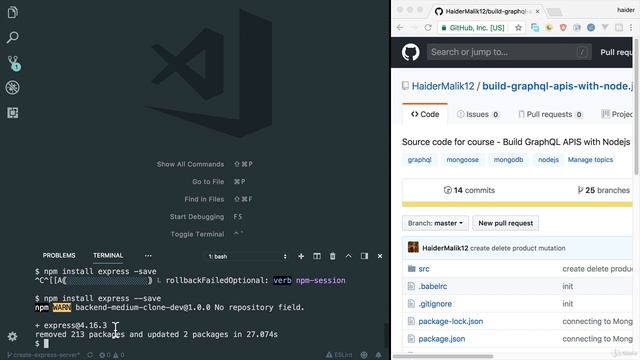Viewport: 640px width, 360px height.
Task: Open the Debug view in activity bar
Action: click(13, 87)
